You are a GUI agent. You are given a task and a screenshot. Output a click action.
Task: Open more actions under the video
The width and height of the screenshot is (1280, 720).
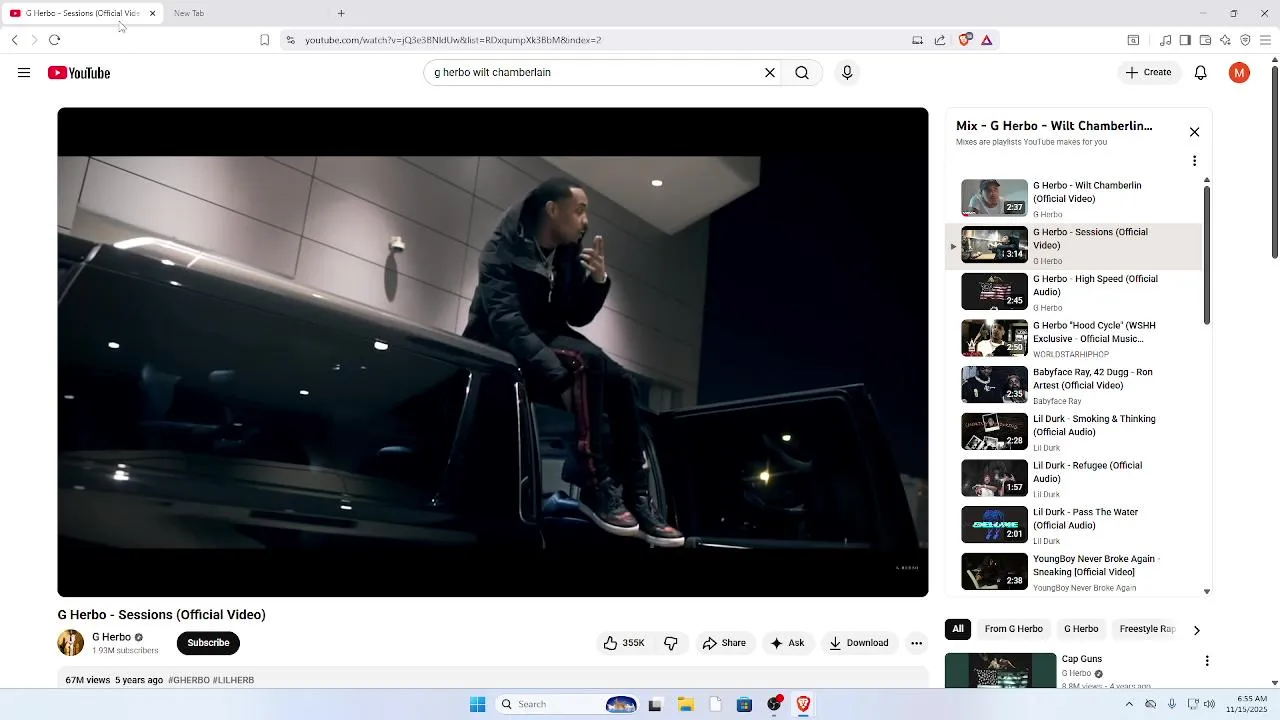pos(916,643)
